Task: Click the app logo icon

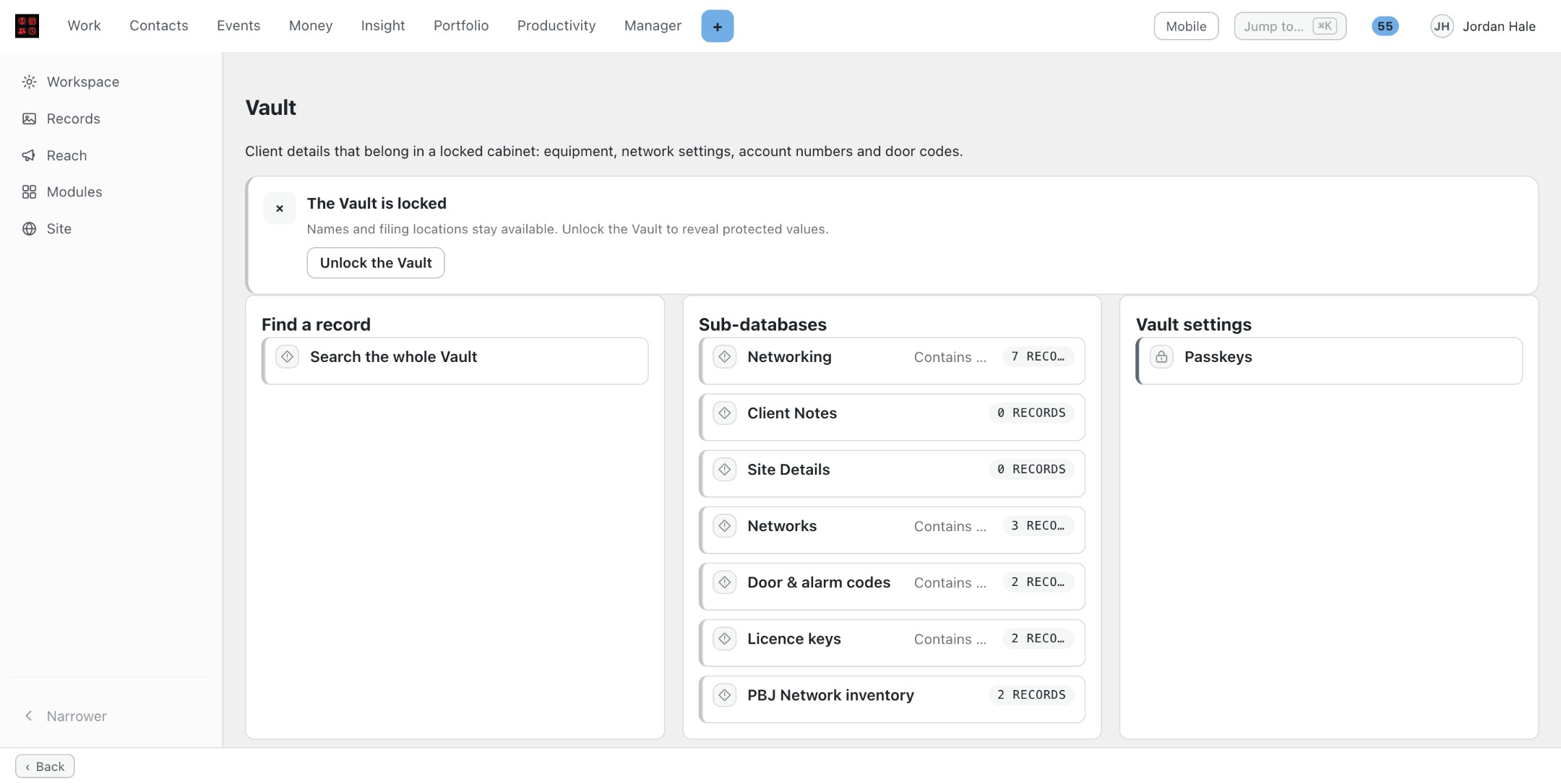Action: click(27, 26)
